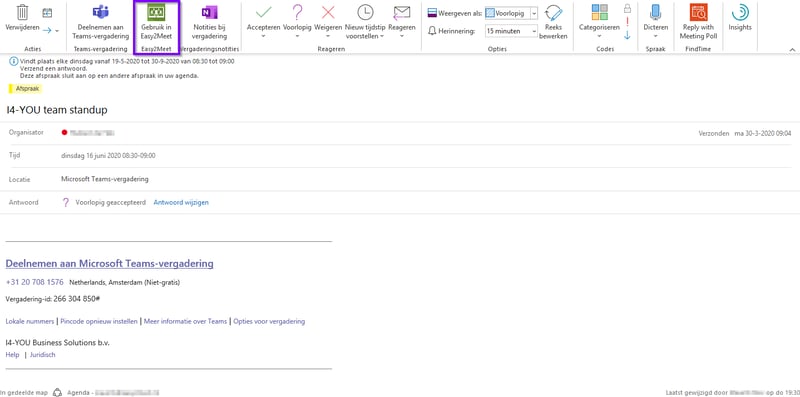Click Opties voor vergadering link
Screen dimensions: 800x397
click(269, 321)
